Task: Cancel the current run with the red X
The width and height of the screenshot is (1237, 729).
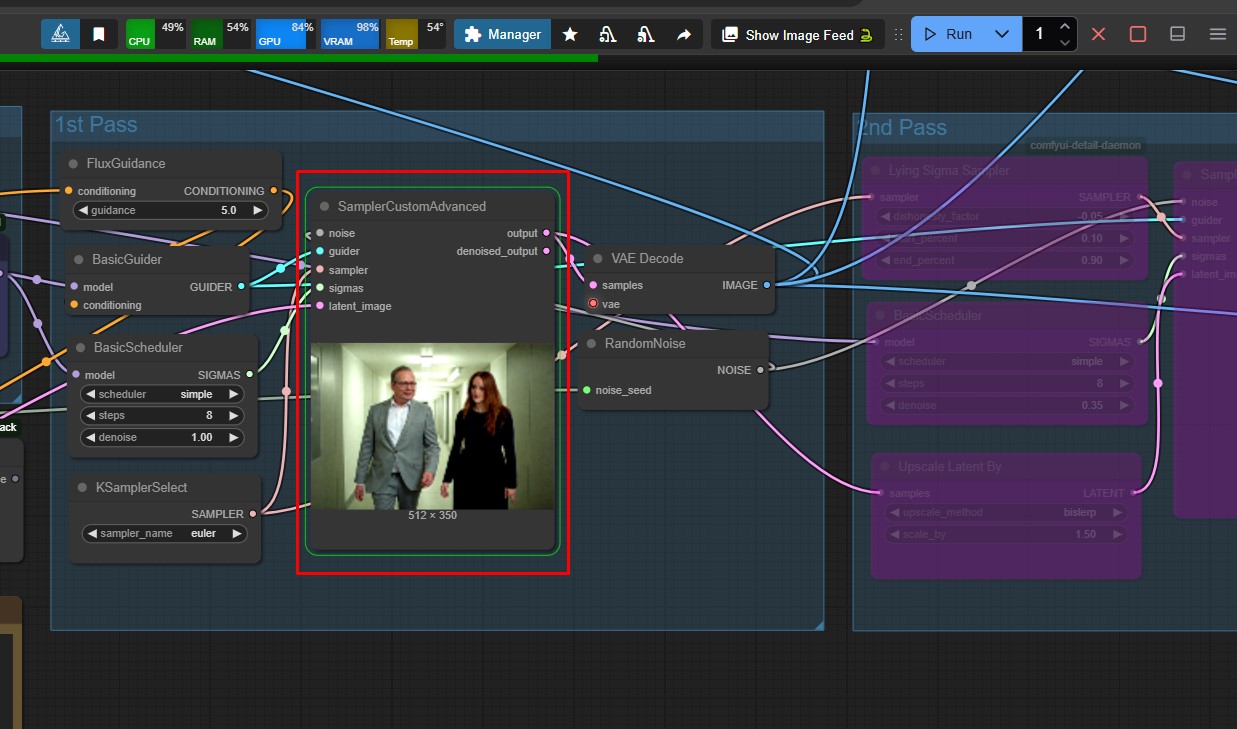Action: pos(1098,34)
